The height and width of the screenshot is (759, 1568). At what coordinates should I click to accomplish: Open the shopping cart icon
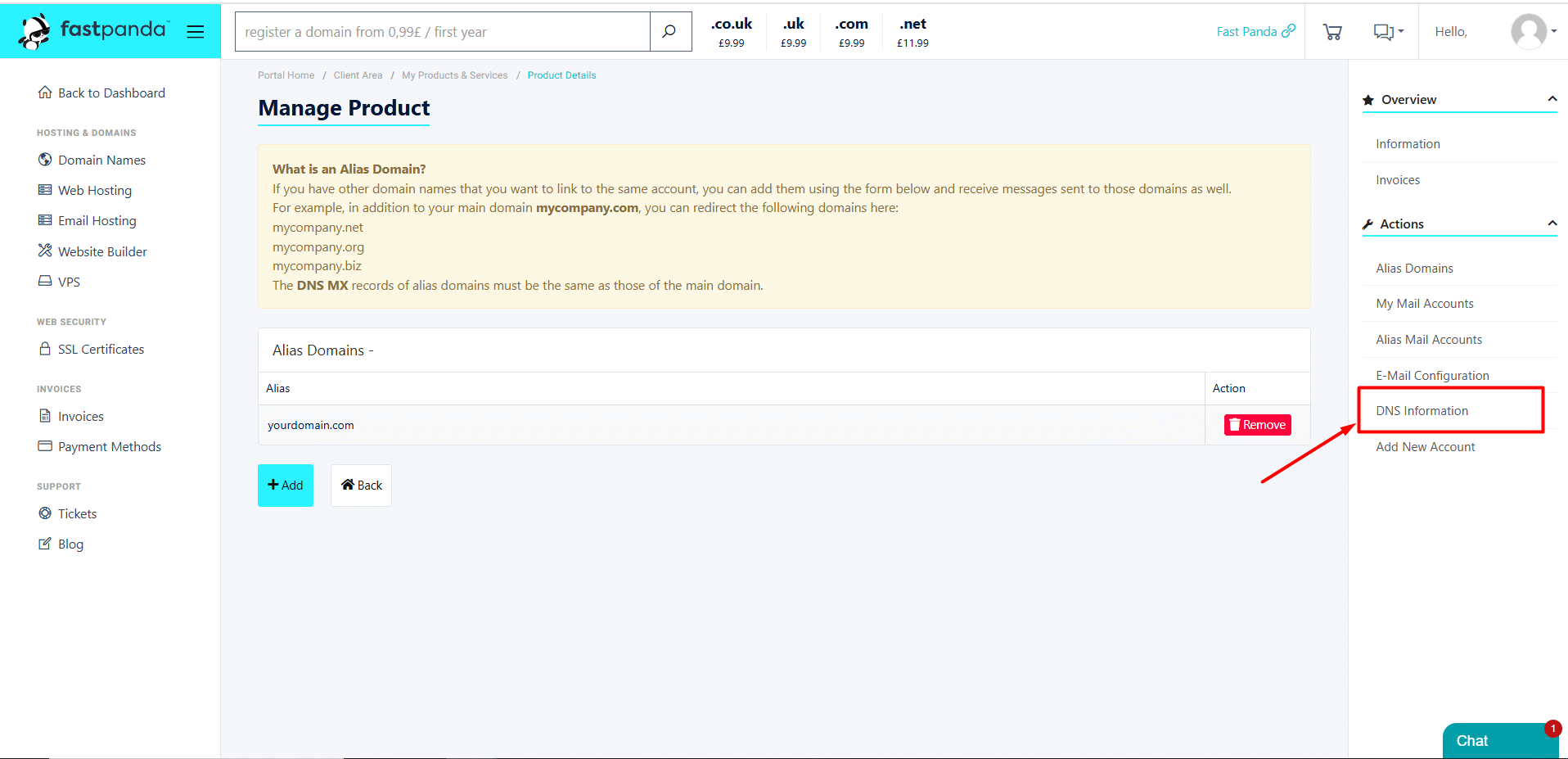(x=1332, y=32)
